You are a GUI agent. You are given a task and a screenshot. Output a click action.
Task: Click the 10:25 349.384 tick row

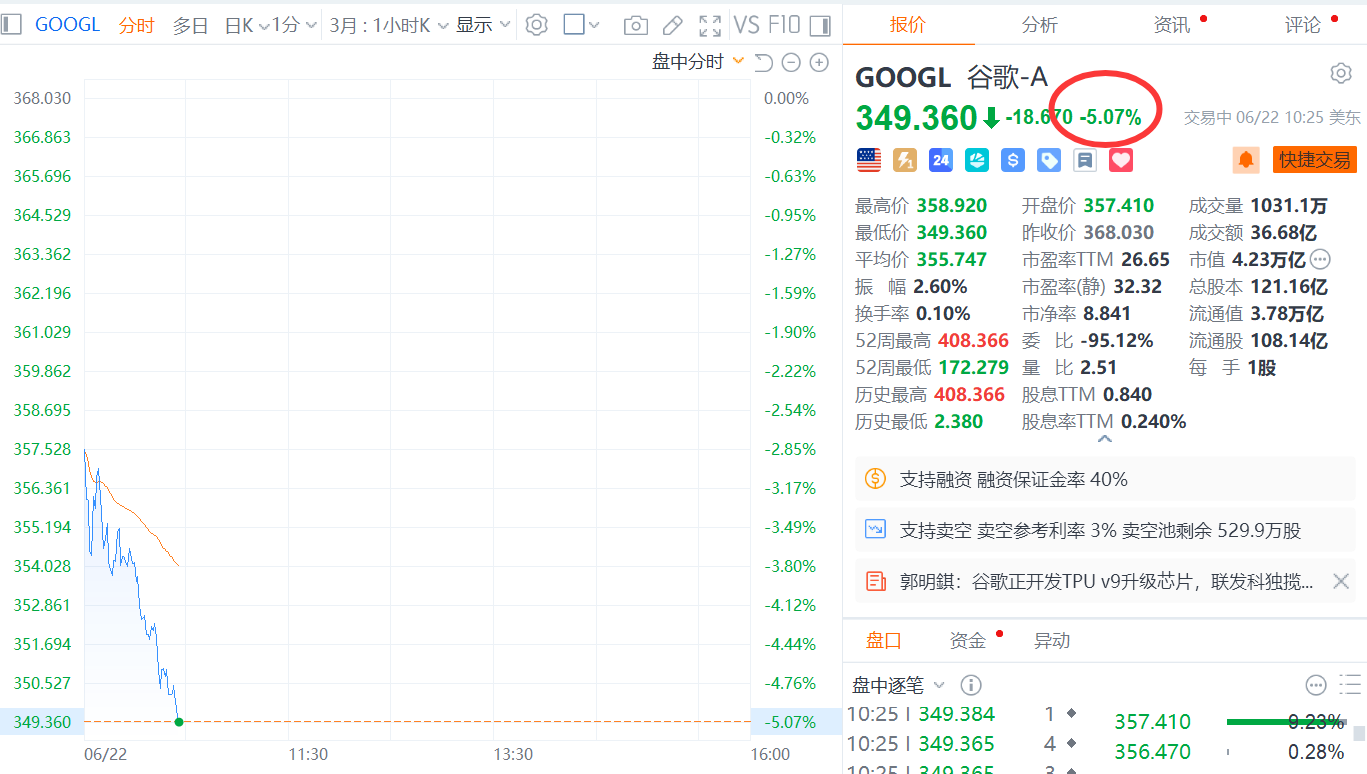click(x=964, y=714)
